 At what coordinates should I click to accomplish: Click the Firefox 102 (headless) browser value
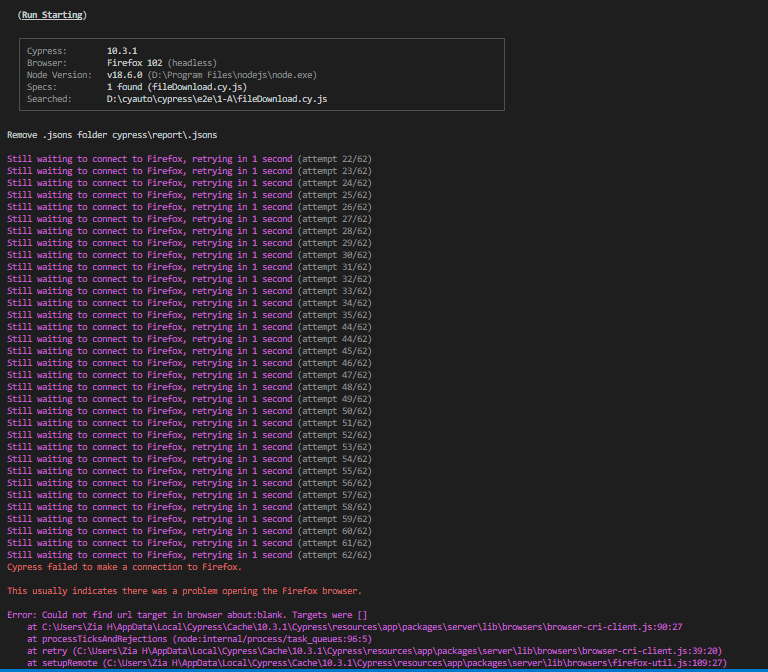[x=162, y=63]
